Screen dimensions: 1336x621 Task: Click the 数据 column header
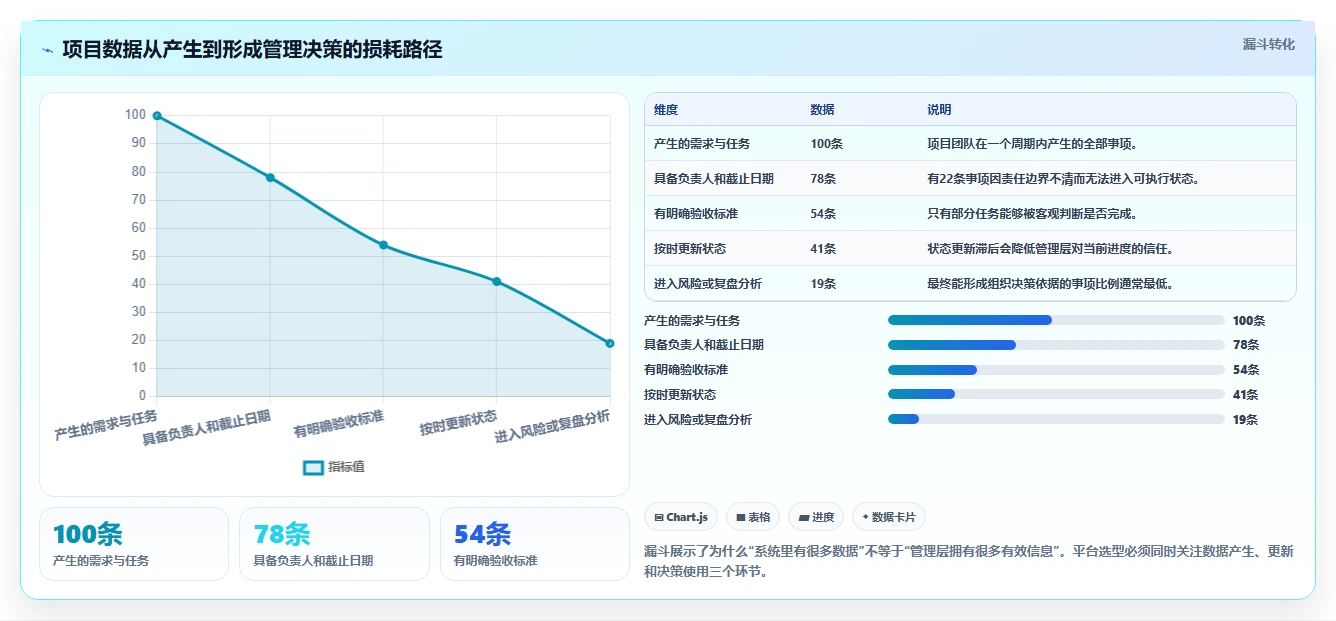(823, 110)
